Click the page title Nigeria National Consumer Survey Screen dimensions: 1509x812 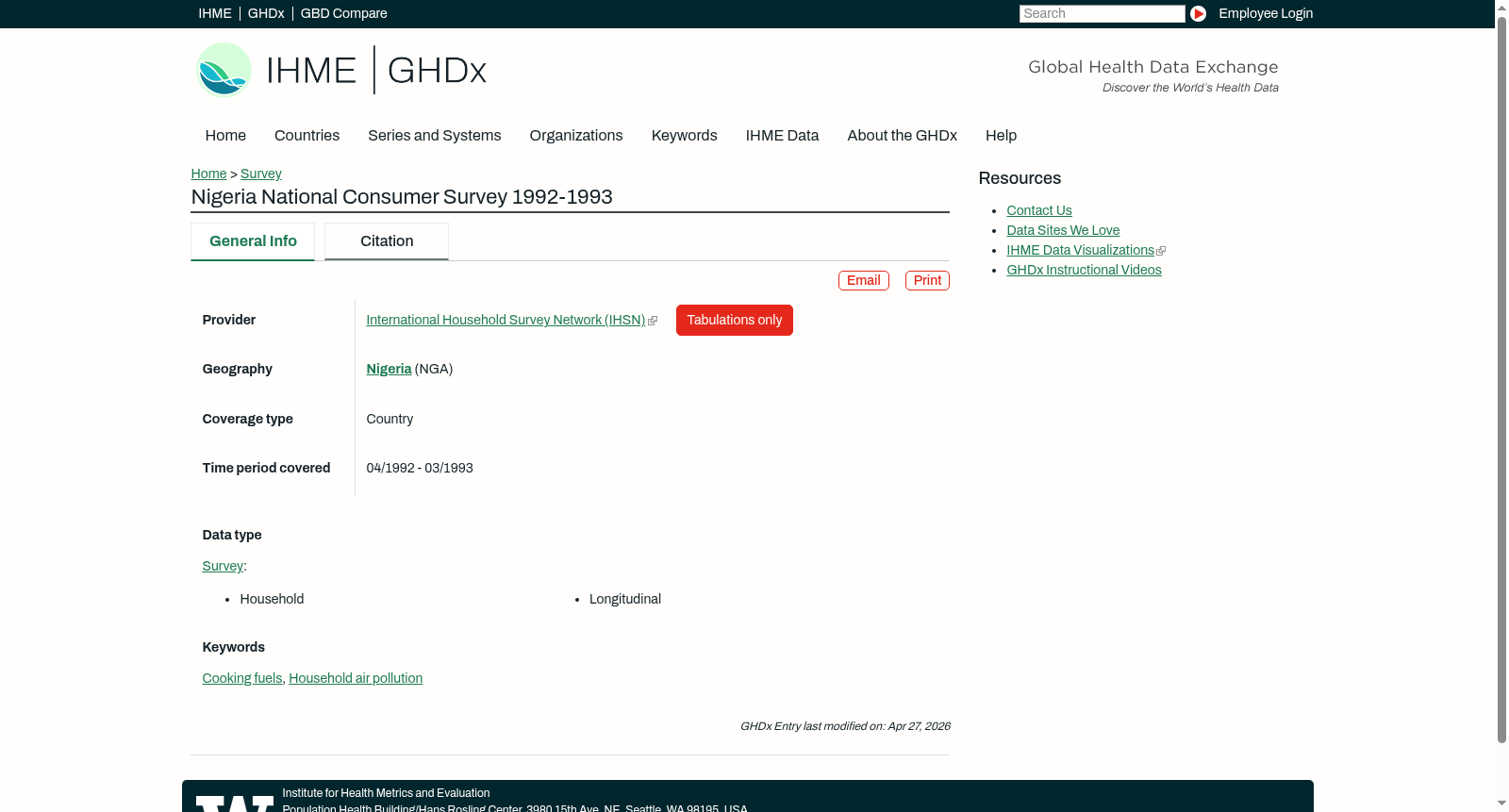[x=402, y=197]
